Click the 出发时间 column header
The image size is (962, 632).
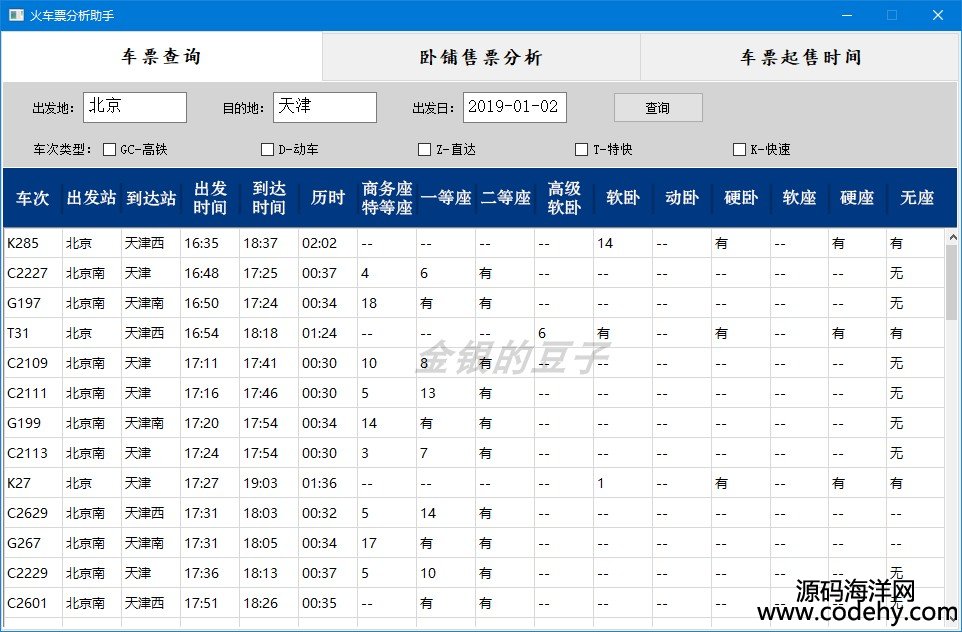point(210,198)
